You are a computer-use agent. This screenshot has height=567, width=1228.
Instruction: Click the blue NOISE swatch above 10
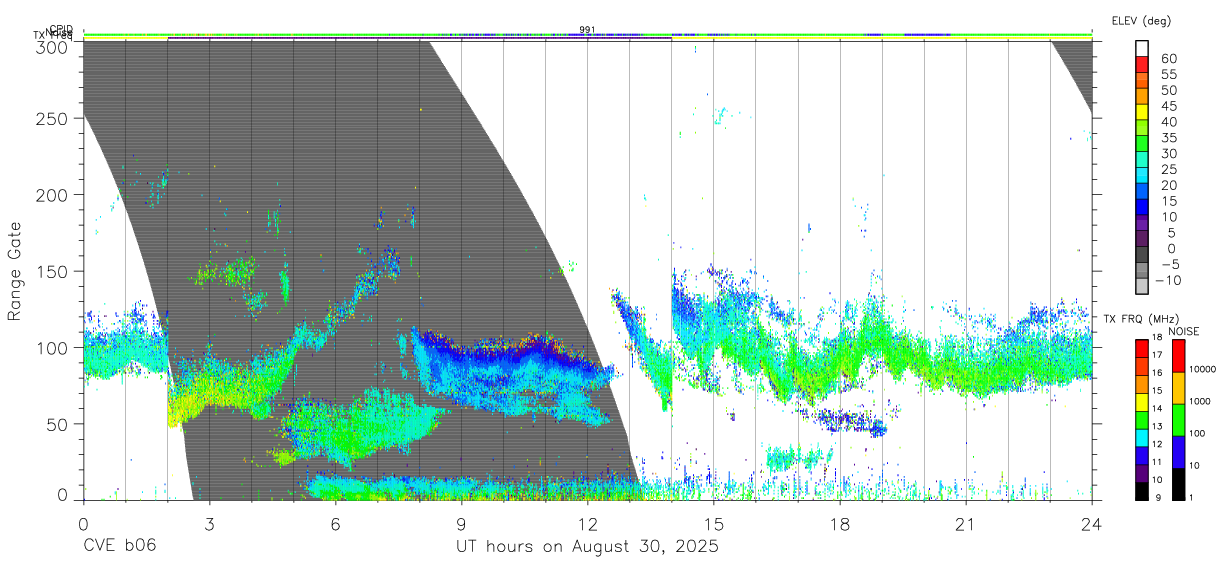(1178, 452)
